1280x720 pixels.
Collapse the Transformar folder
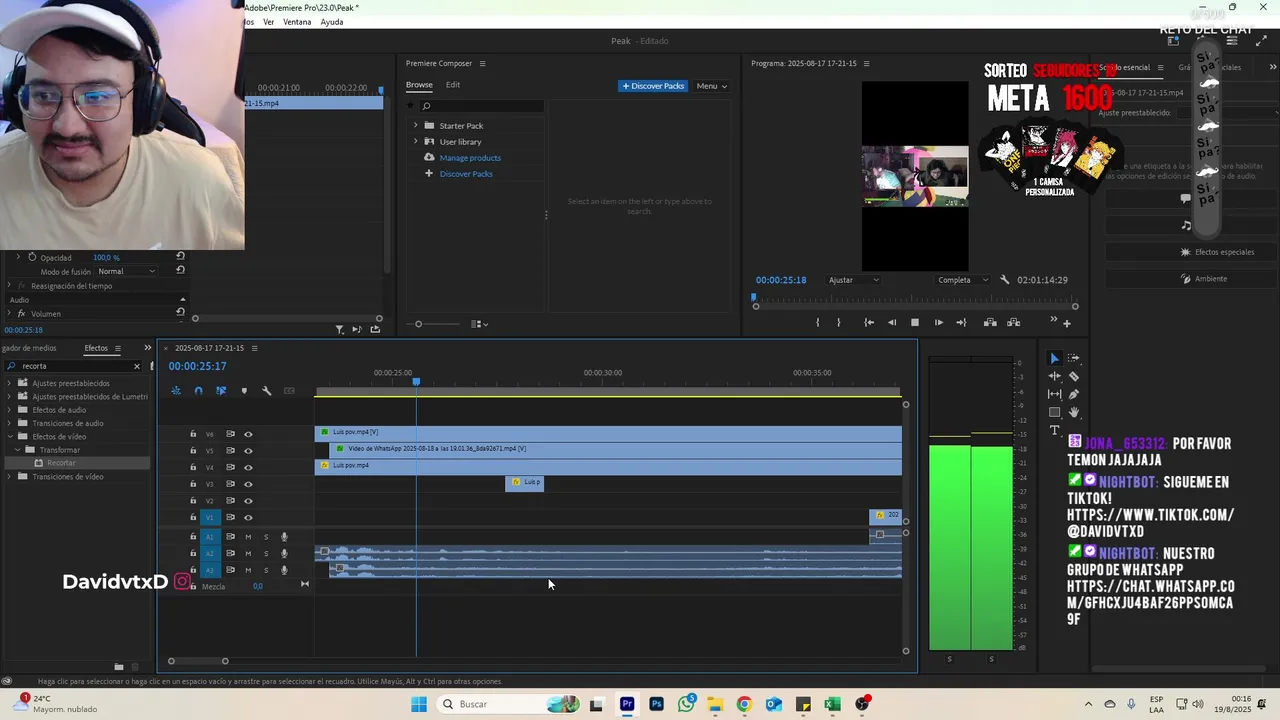point(18,450)
